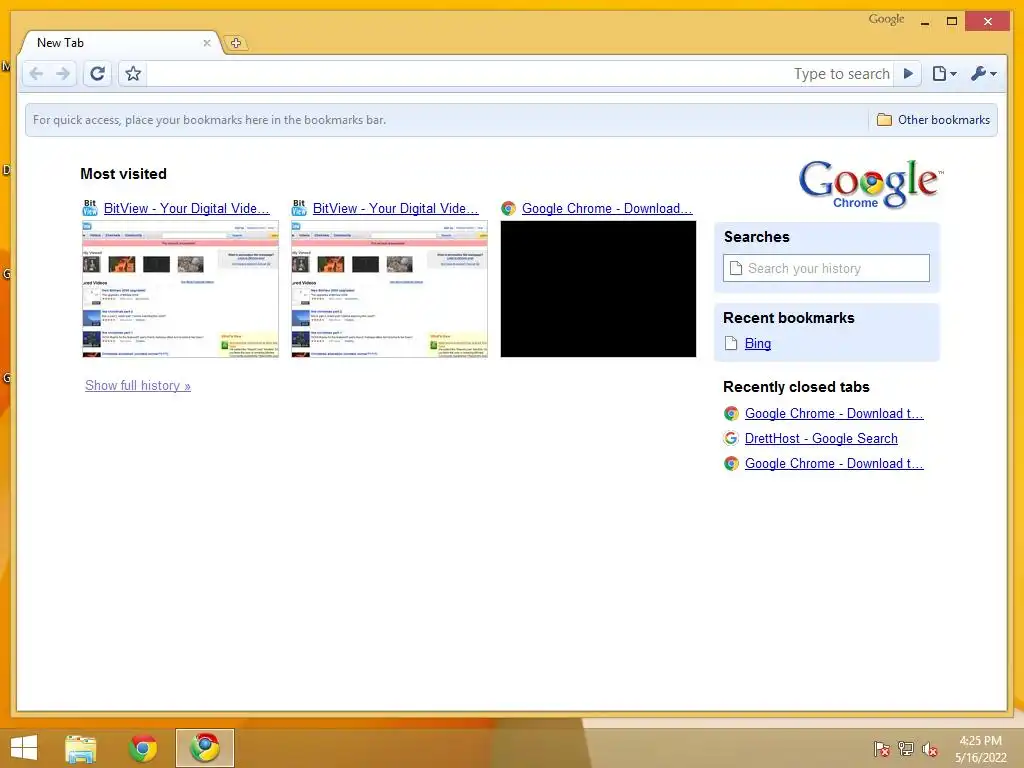Reopen the last Google Chrome - Download closed tab
1024x768 pixels.
pos(834,463)
